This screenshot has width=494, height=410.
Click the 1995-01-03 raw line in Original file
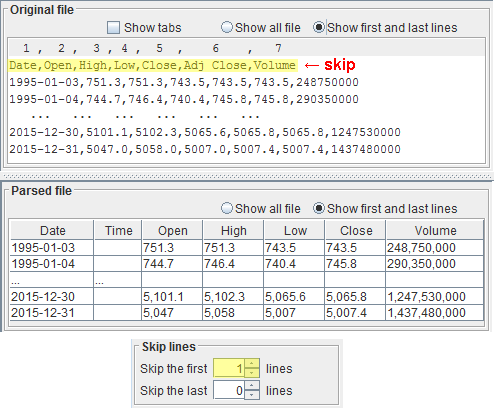point(184,82)
